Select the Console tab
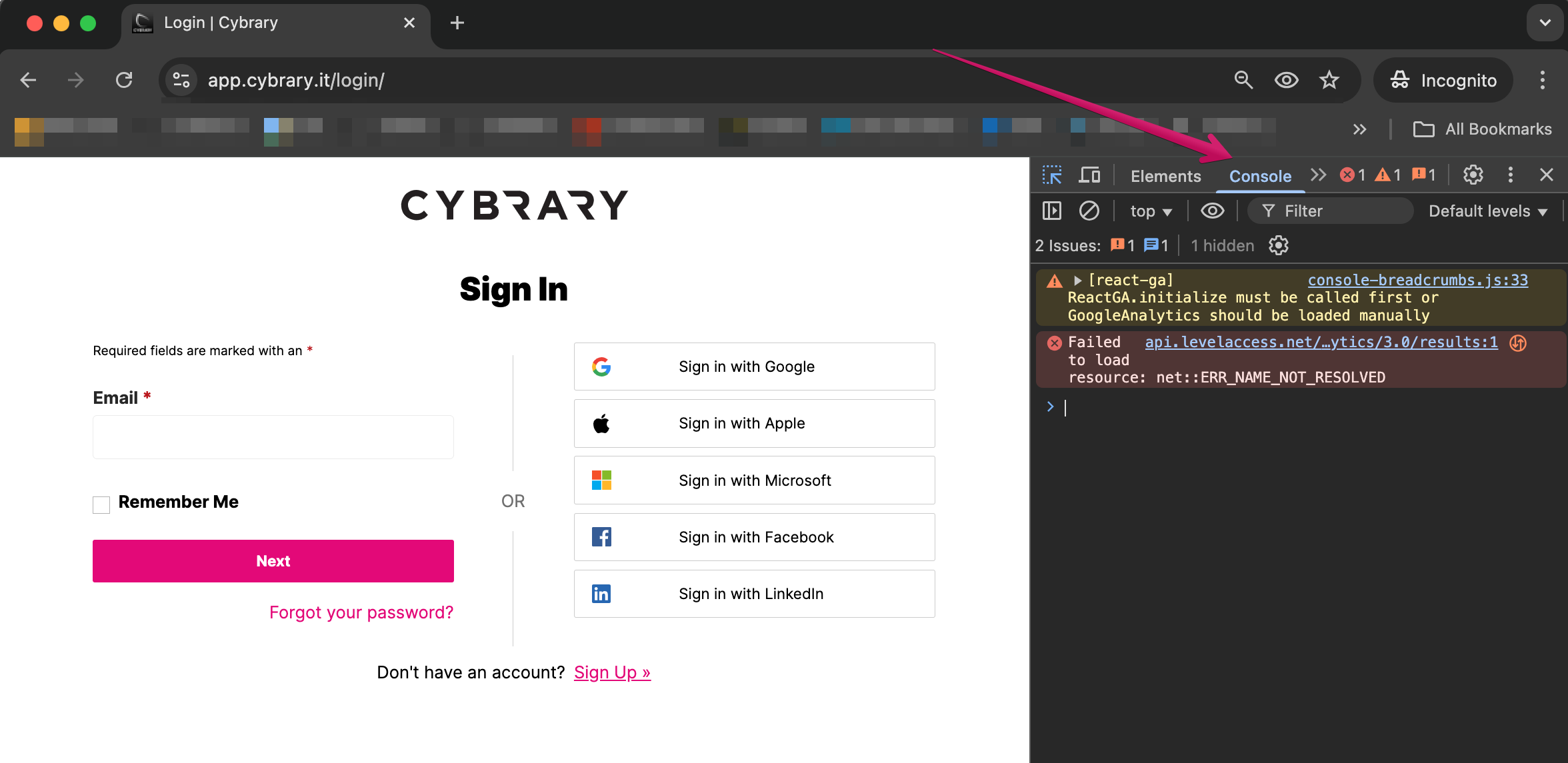The height and width of the screenshot is (763, 1568). click(1260, 176)
